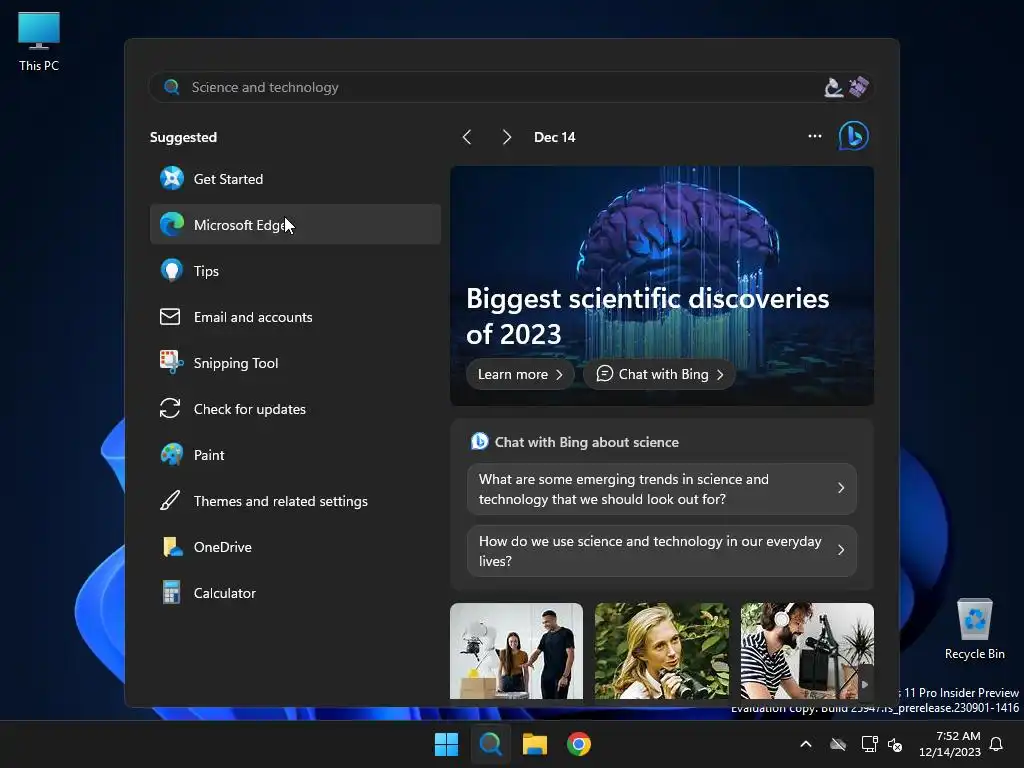This screenshot has height=768, width=1024.
Task: Click the taskbar clock showing 7:52 AM
Action: pos(950,744)
